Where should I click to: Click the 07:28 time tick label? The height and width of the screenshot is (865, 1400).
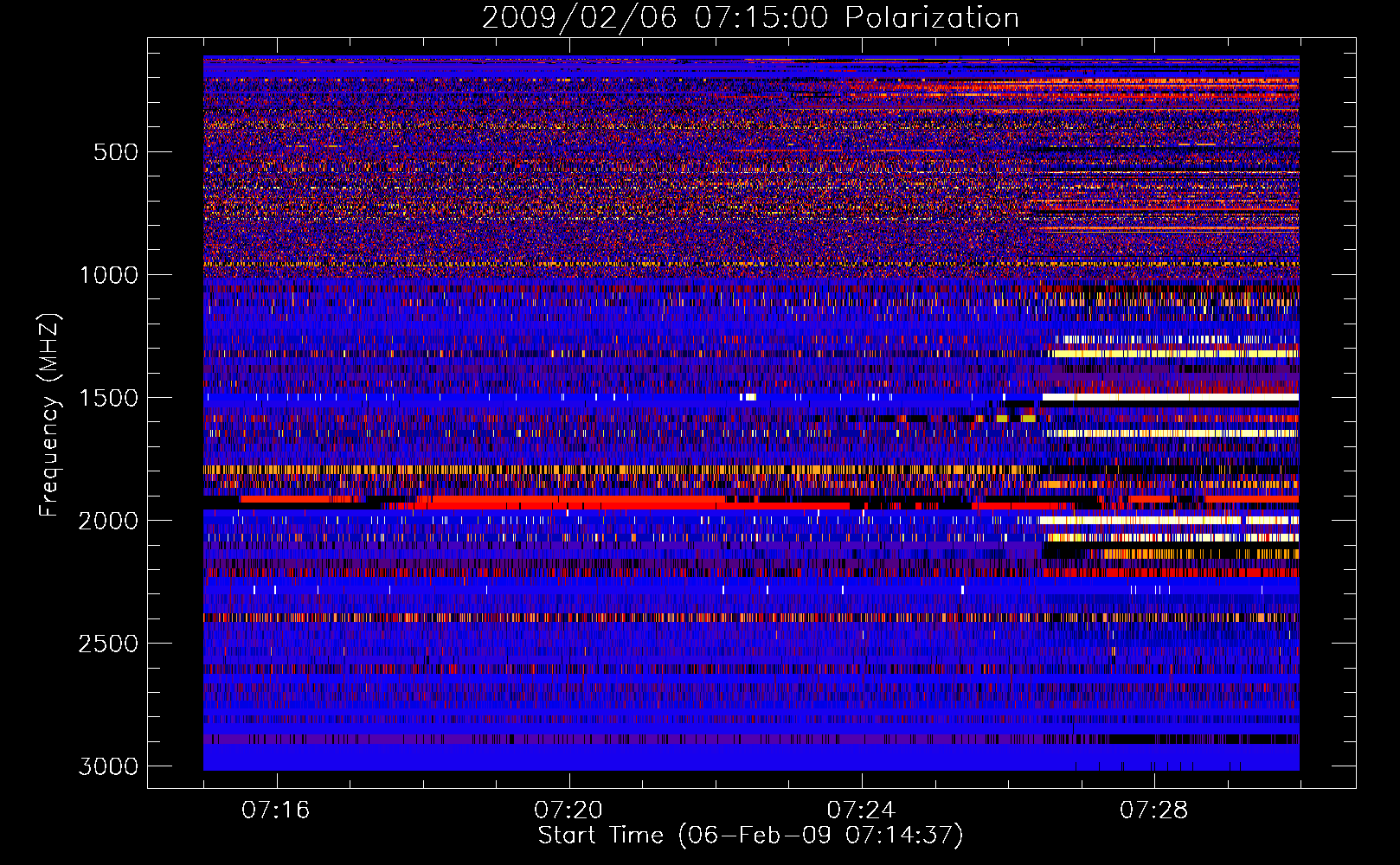coord(1153,810)
